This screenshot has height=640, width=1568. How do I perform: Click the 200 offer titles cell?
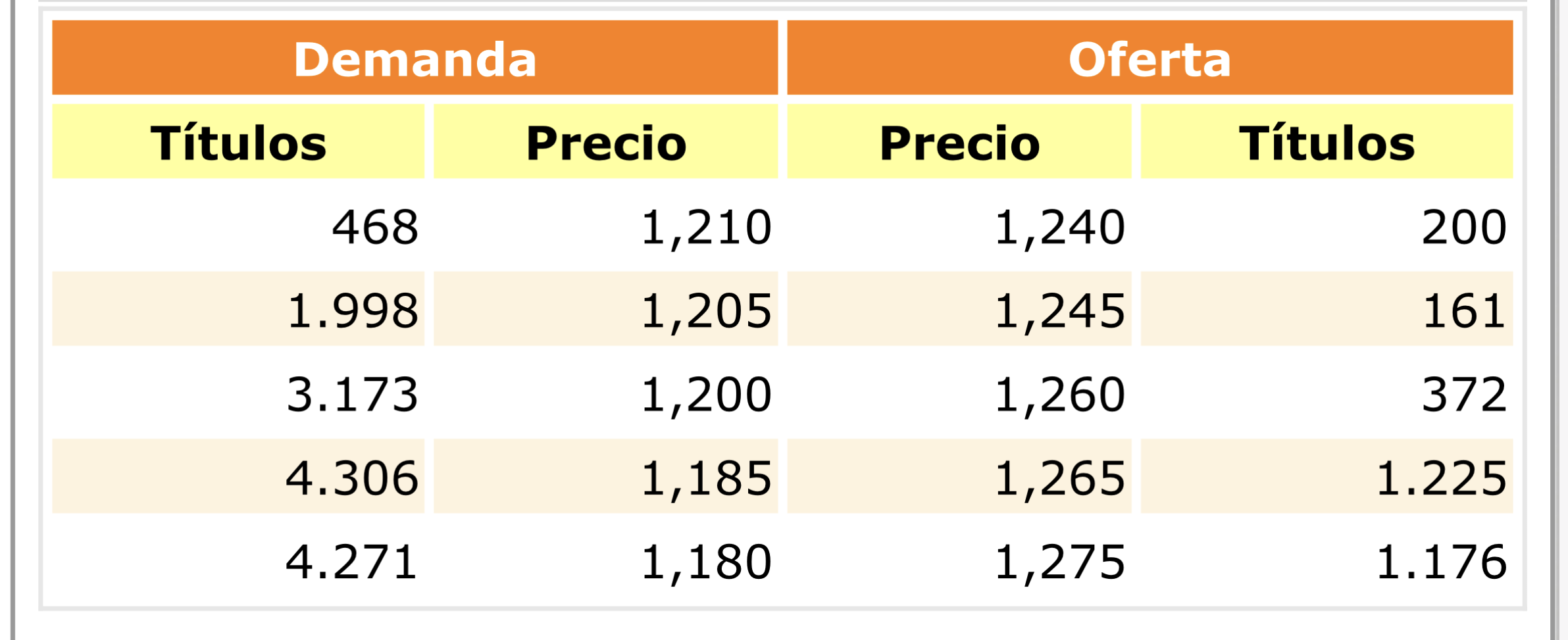click(1327, 225)
